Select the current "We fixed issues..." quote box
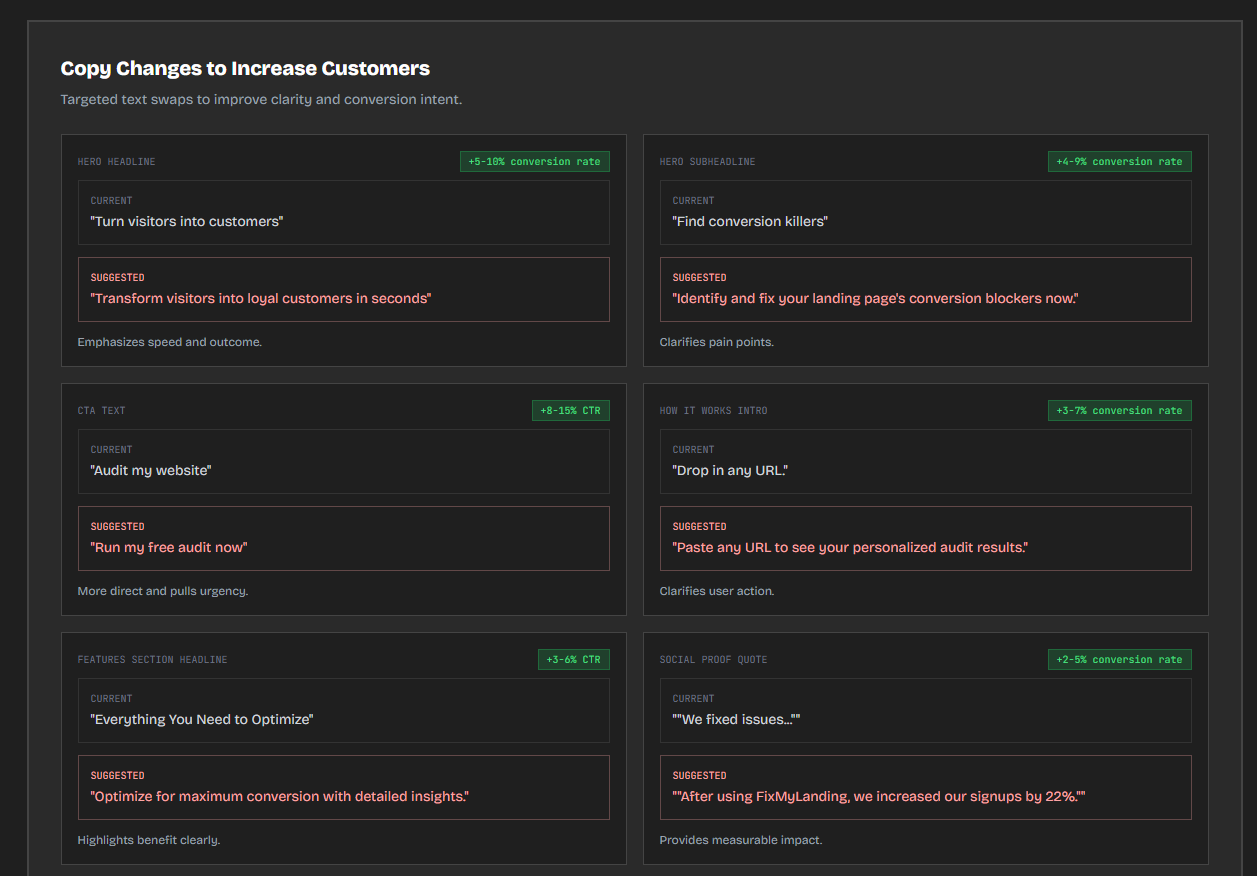1257x876 pixels. pos(925,710)
